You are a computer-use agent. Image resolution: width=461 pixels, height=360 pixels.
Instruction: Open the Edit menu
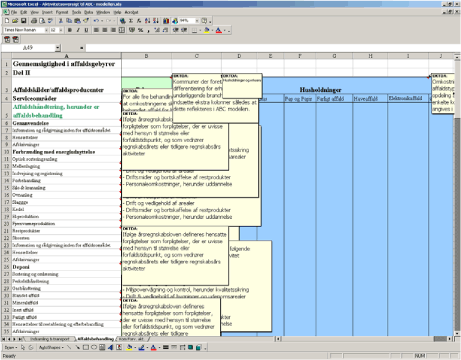(x=24, y=12)
